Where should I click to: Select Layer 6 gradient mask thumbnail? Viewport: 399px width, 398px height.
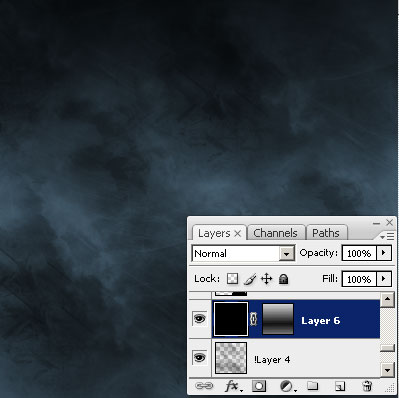tap(278, 319)
